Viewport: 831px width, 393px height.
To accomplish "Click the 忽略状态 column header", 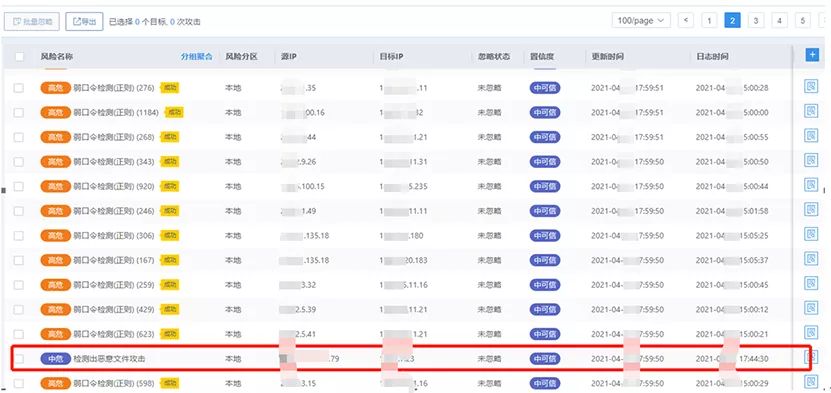I will (493, 57).
